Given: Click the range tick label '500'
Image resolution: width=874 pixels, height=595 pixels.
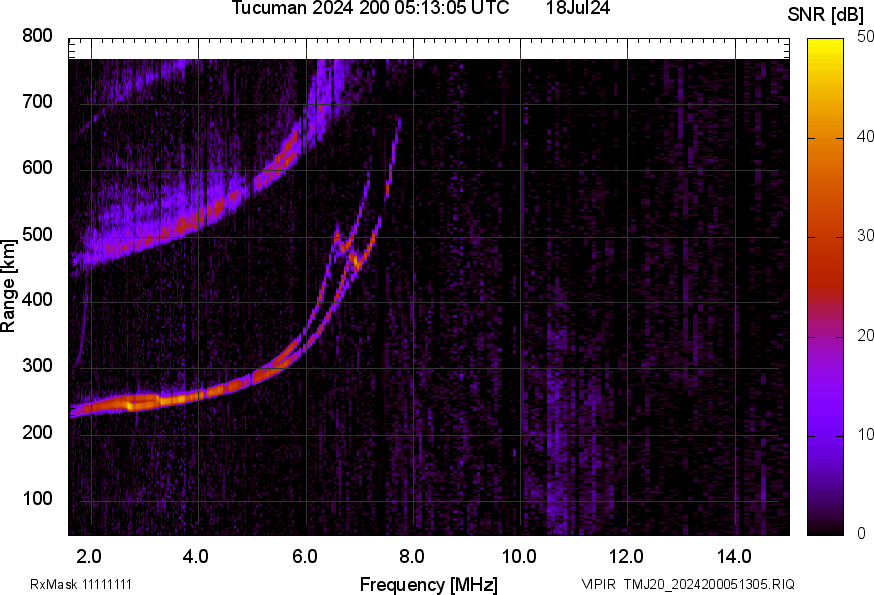Looking at the screenshot, I should coord(37,234).
